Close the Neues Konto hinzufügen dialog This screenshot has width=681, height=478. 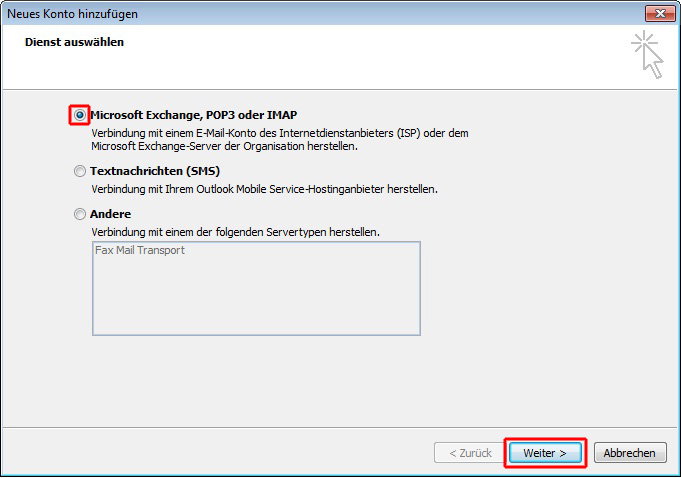click(660, 13)
